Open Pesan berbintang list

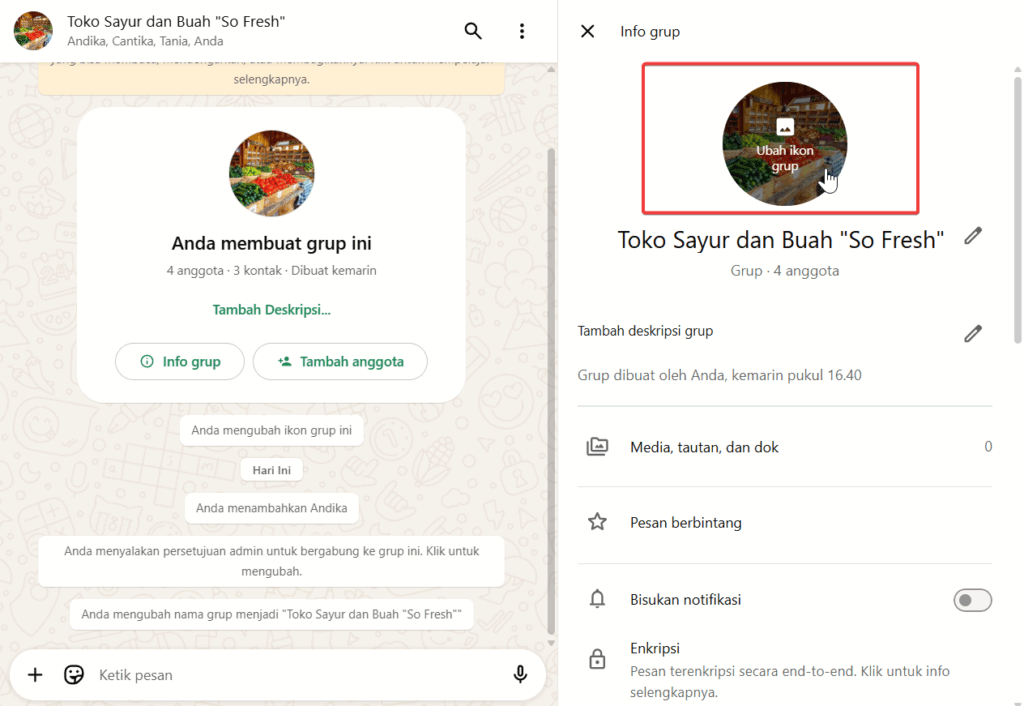[685, 522]
